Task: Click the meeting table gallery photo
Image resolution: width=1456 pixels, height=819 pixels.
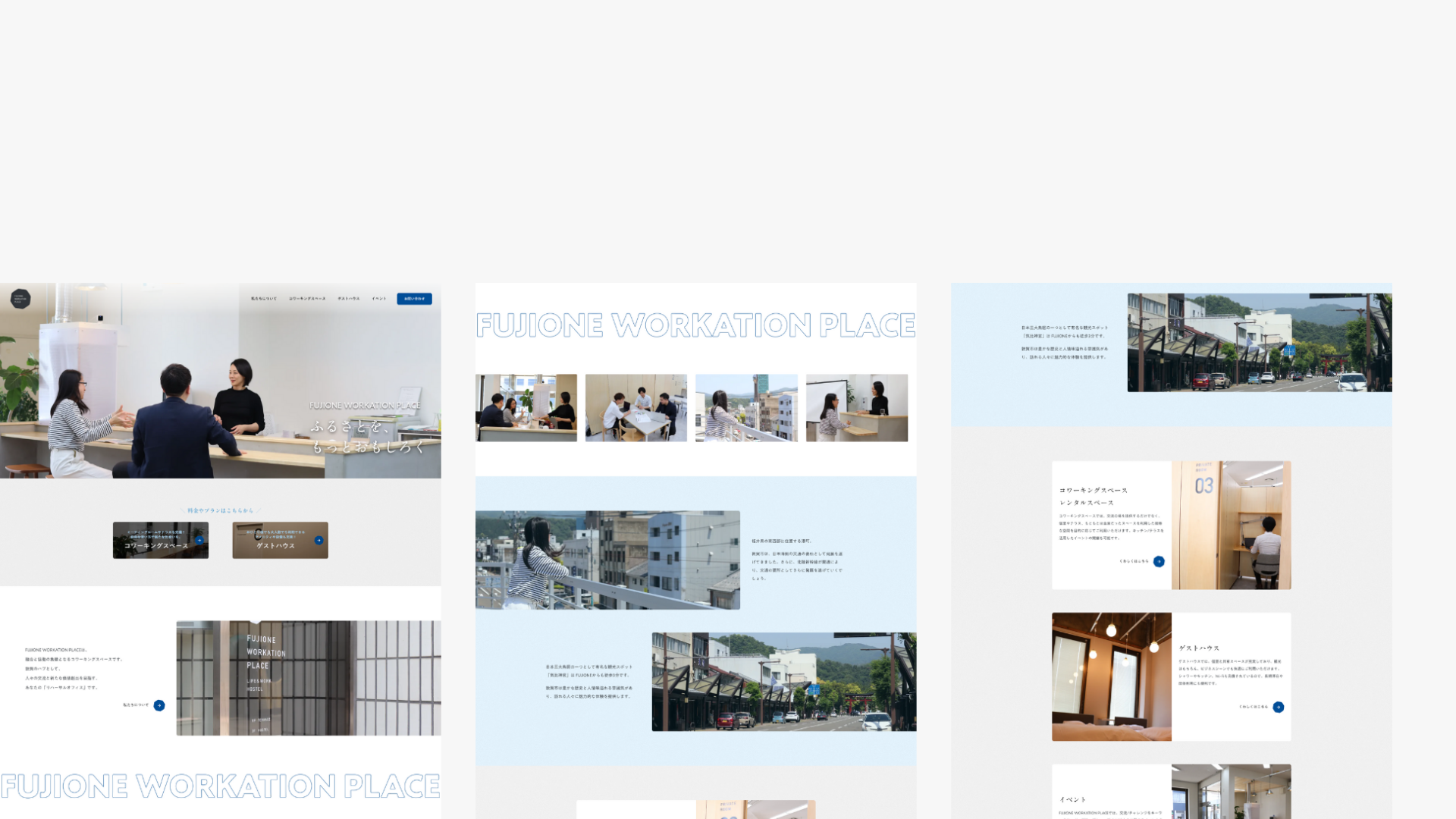Action: (636, 408)
